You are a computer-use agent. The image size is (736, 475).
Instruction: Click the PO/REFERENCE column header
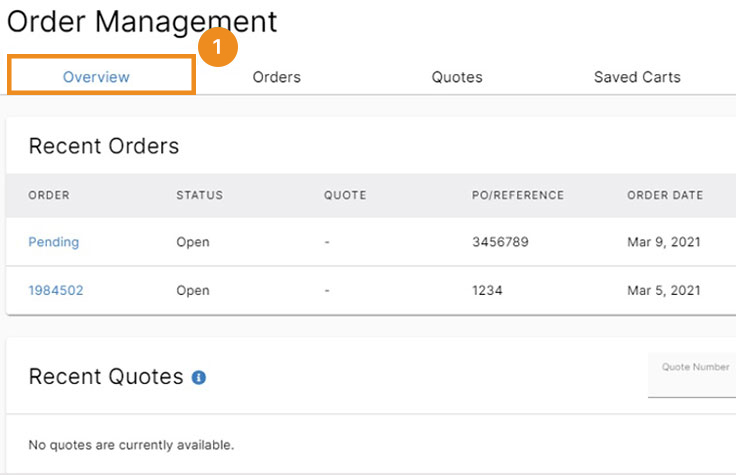(518, 195)
